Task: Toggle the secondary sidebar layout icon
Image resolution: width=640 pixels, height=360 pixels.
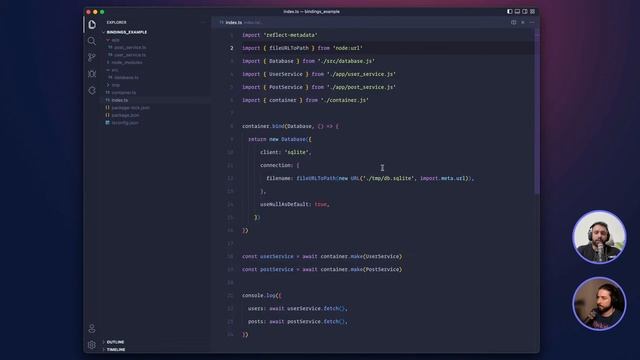Action: pyautogui.click(x=524, y=11)
